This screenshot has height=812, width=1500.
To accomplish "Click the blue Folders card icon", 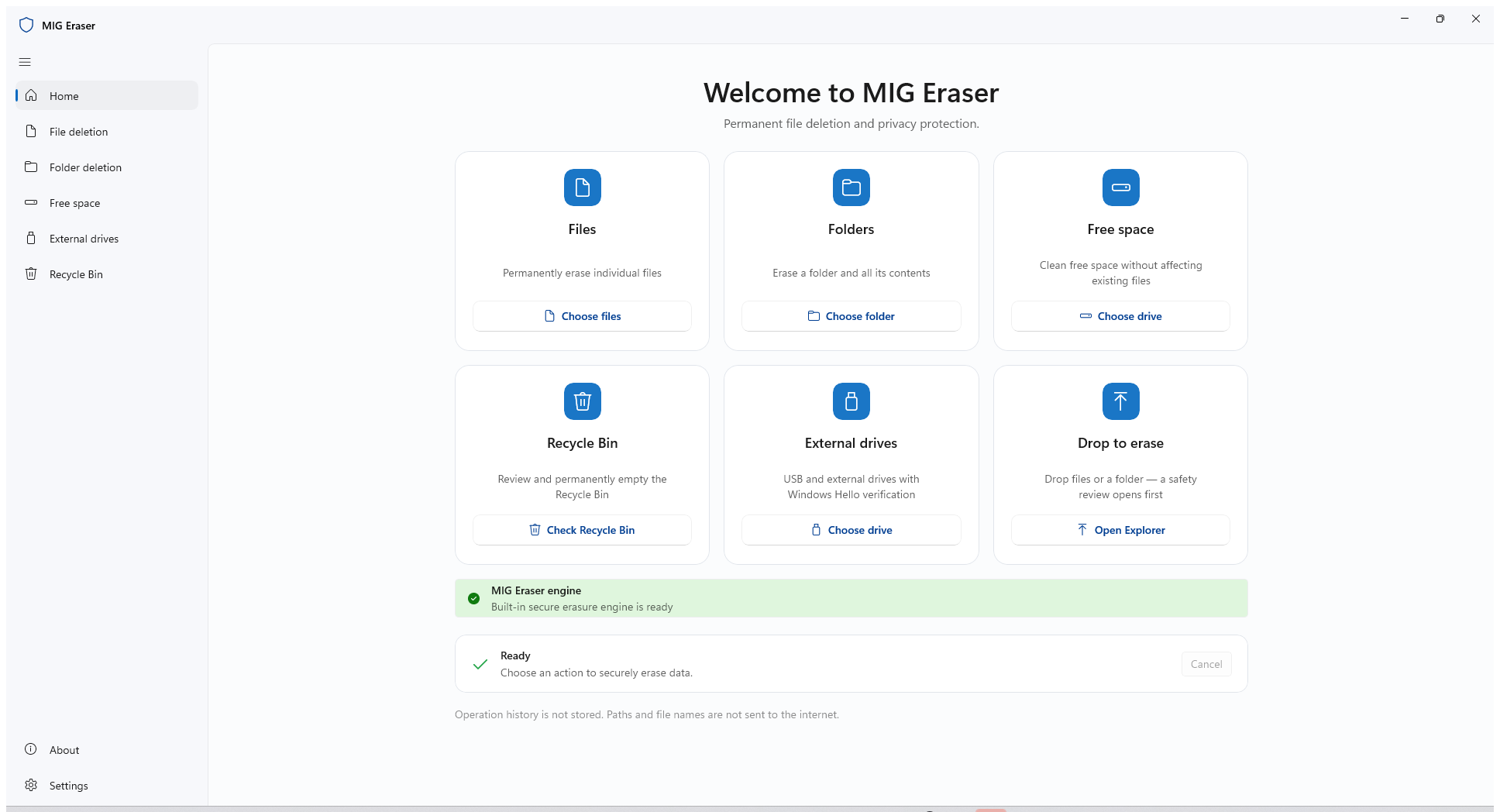I will pos(851,188).
